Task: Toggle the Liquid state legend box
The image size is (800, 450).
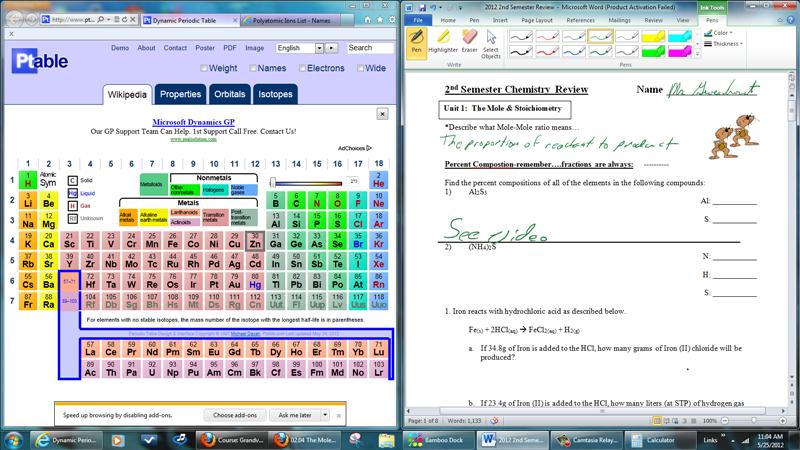Action: click(72, 193)
